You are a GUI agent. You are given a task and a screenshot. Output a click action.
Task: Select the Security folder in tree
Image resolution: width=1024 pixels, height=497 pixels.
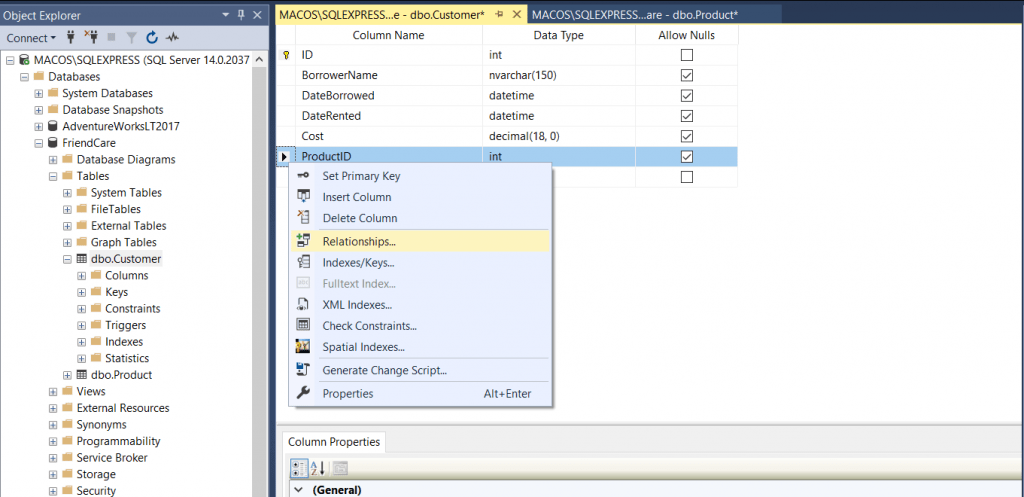pos(96,490)
